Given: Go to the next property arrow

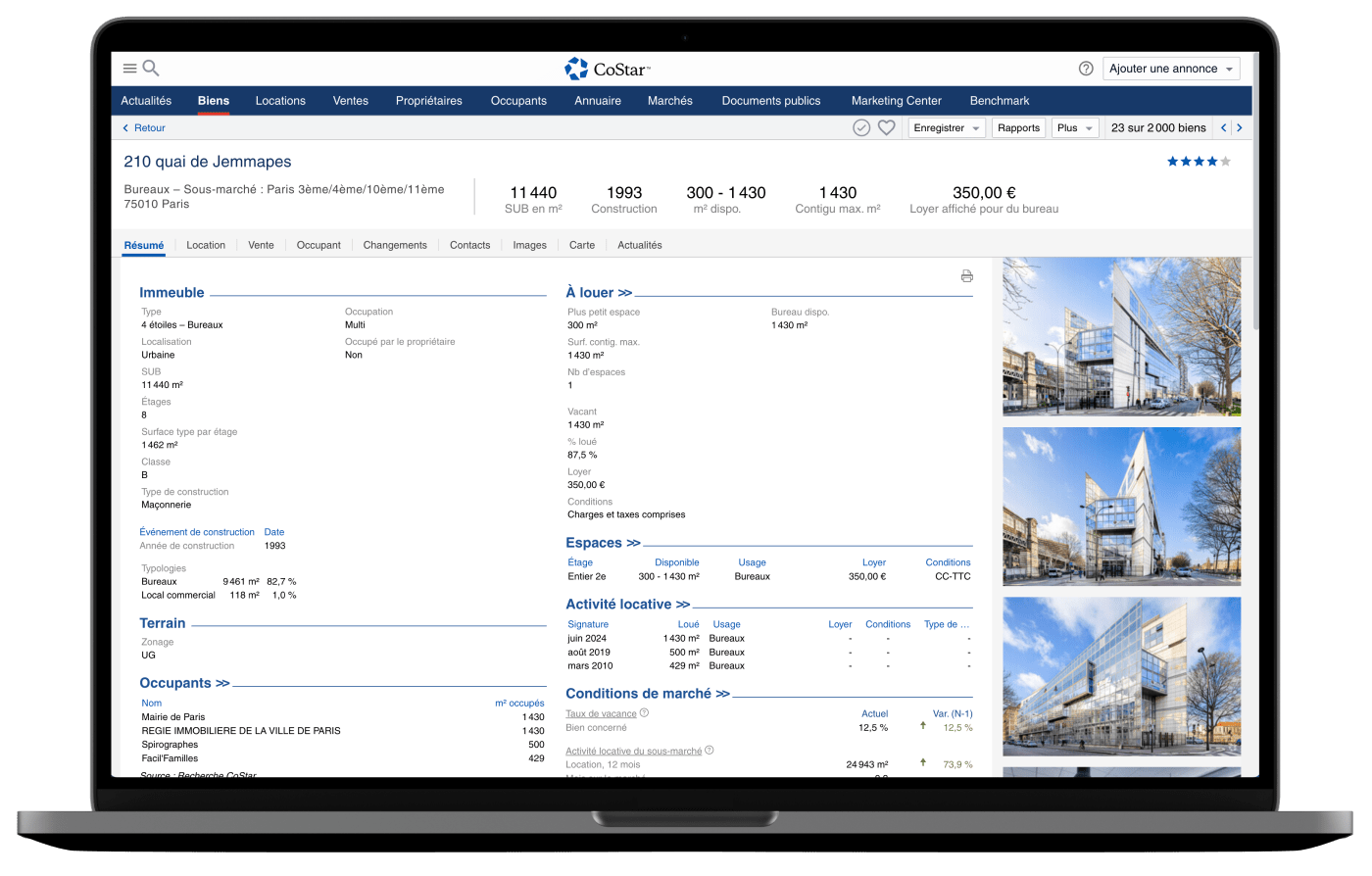Looking at the screenshot, I should pyautogui.click(x=1240, y=128).
